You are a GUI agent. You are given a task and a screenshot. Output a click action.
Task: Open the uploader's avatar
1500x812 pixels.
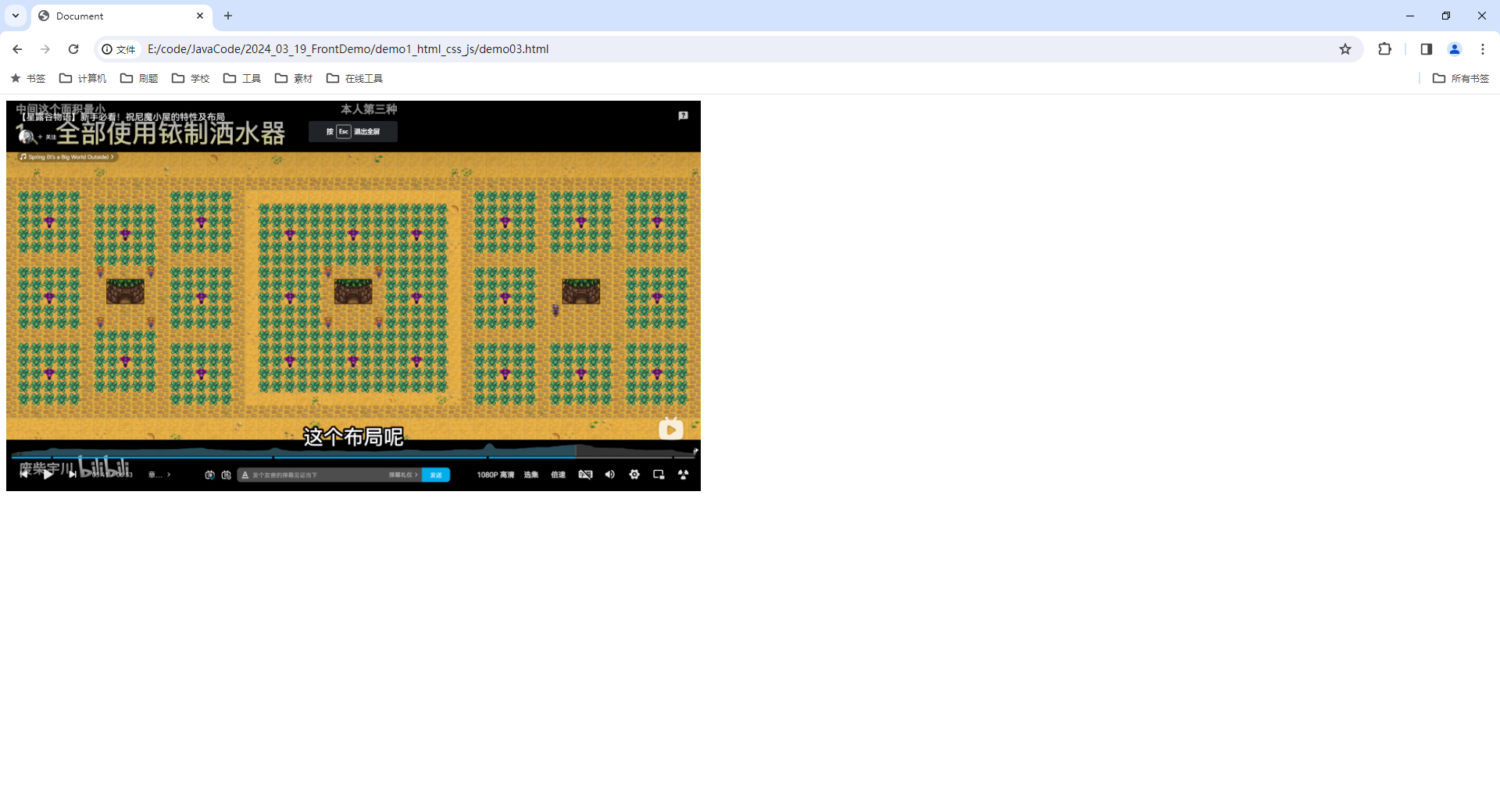27,137
